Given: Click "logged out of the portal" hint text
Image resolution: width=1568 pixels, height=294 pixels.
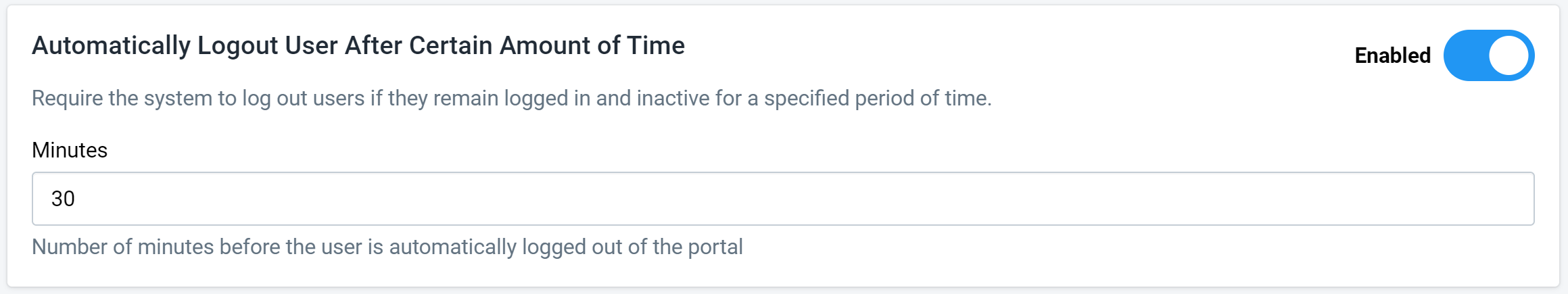Looking at the screenshot, I should [632, 247].
